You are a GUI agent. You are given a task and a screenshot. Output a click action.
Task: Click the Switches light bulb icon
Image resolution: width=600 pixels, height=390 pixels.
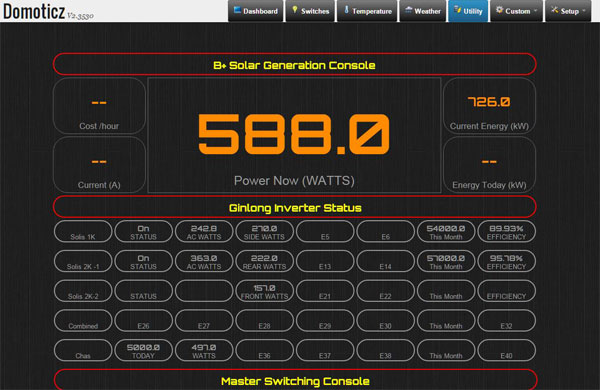(x=295, y=10)
